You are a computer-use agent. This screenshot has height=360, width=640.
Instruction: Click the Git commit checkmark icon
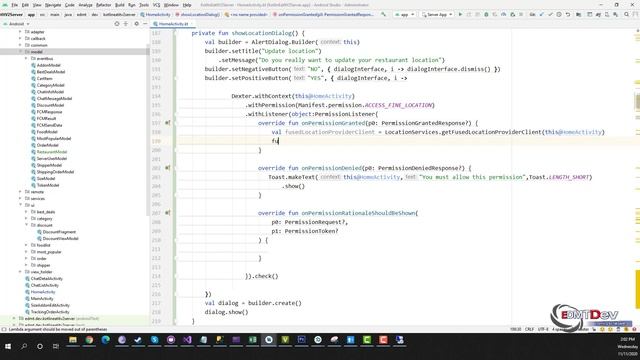click(x=550, y=14)
